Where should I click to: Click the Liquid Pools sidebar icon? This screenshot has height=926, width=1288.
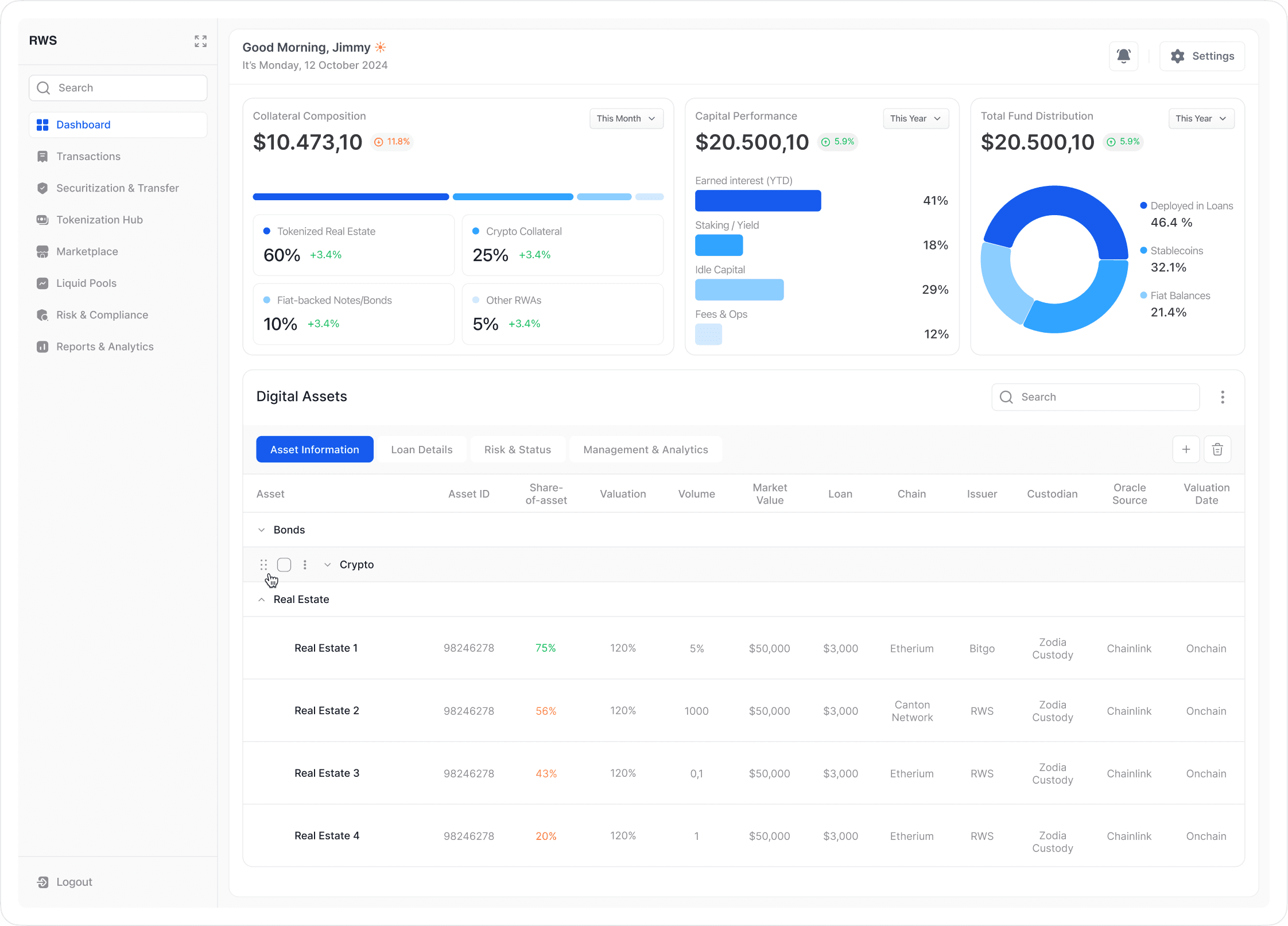pos(42,283)
